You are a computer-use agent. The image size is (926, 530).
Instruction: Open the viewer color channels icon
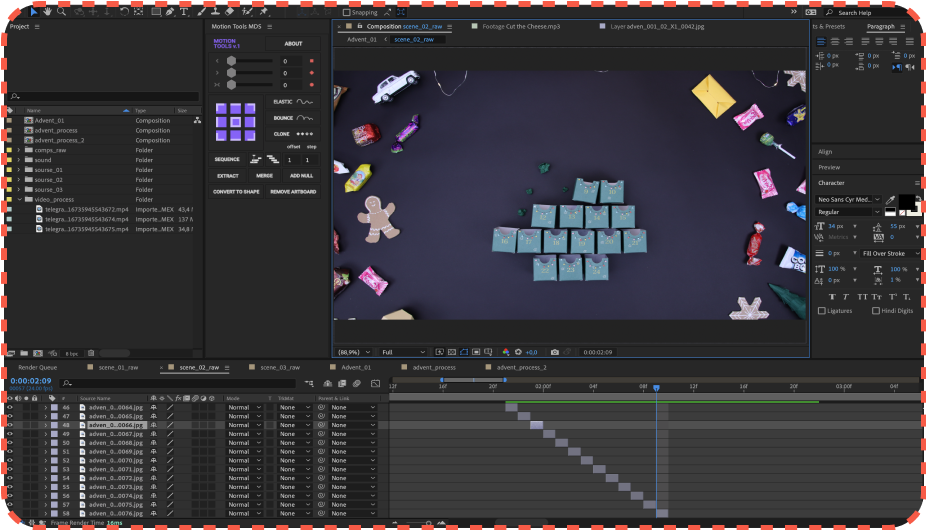[x=506, y=352]
